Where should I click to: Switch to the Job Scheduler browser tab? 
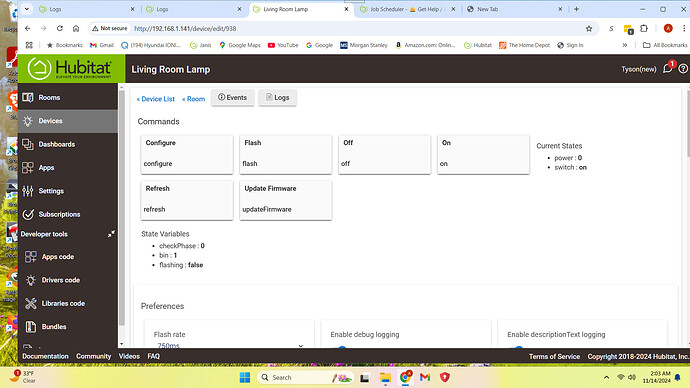408,9
